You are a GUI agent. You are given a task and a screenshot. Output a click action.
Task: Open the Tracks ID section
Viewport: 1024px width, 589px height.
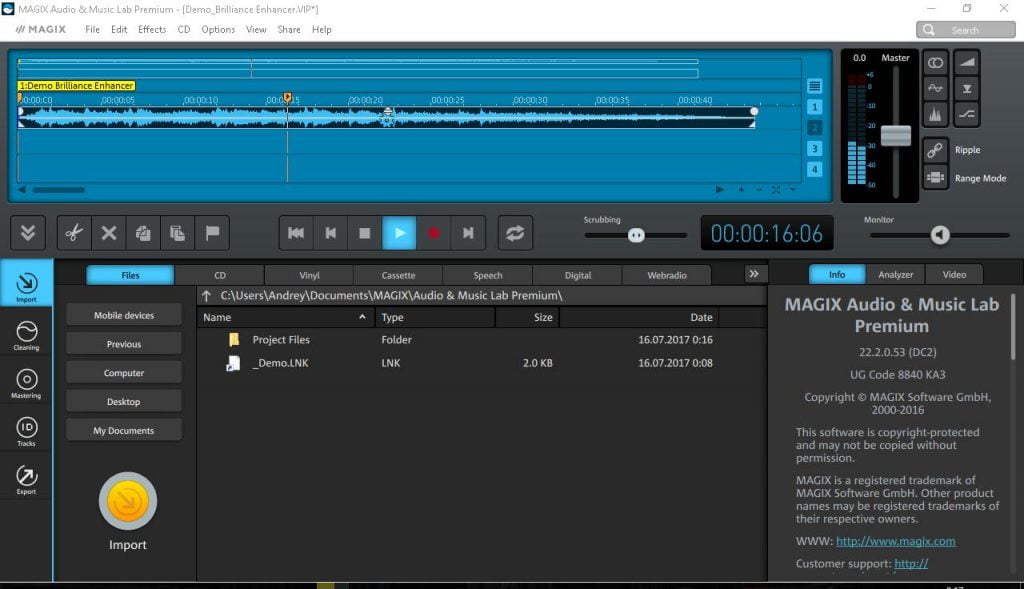26,432
